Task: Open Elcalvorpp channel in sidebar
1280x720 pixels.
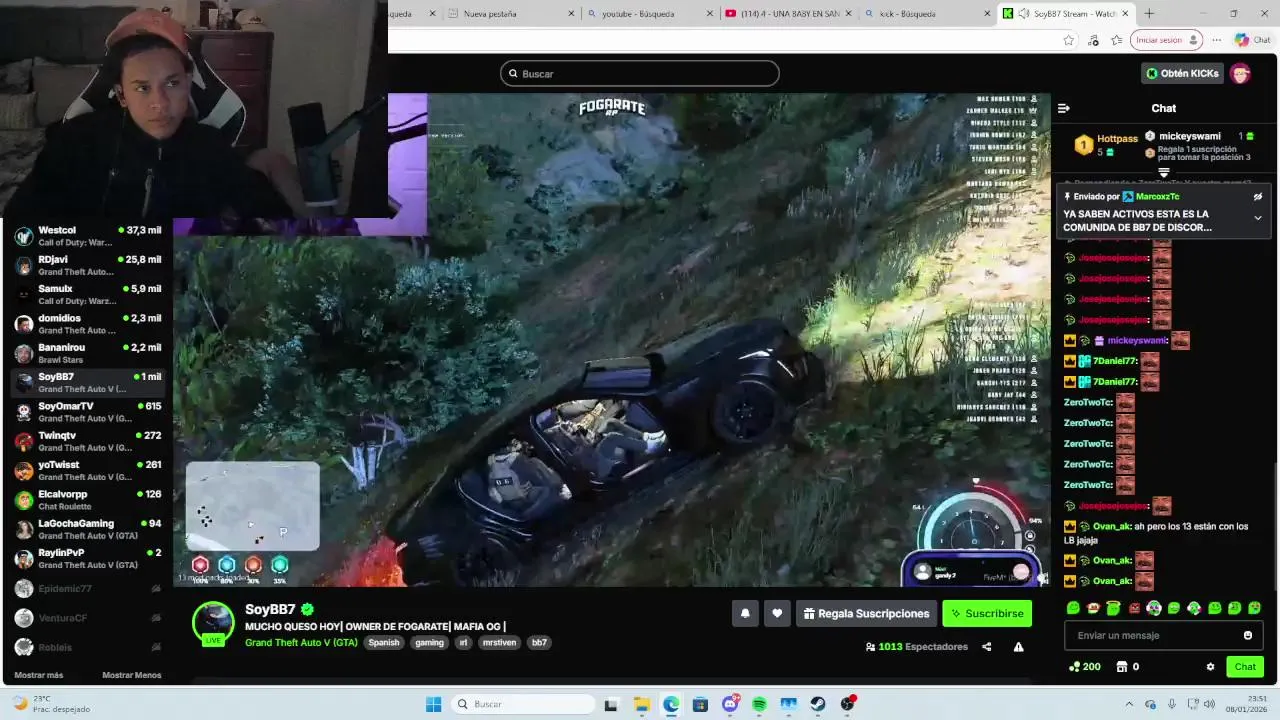Action: (x=88, y=500)
